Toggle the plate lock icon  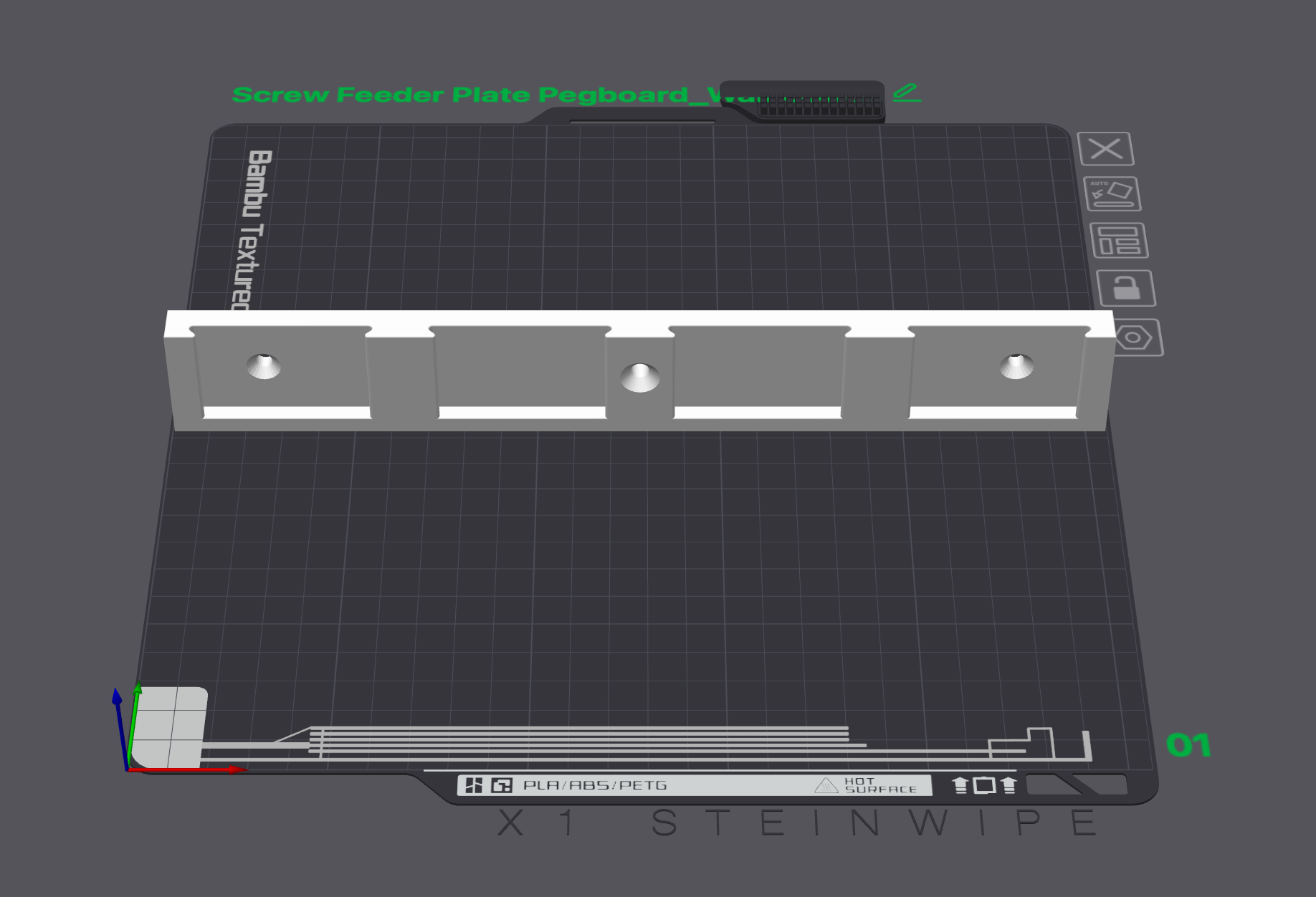click(1126, 288)
